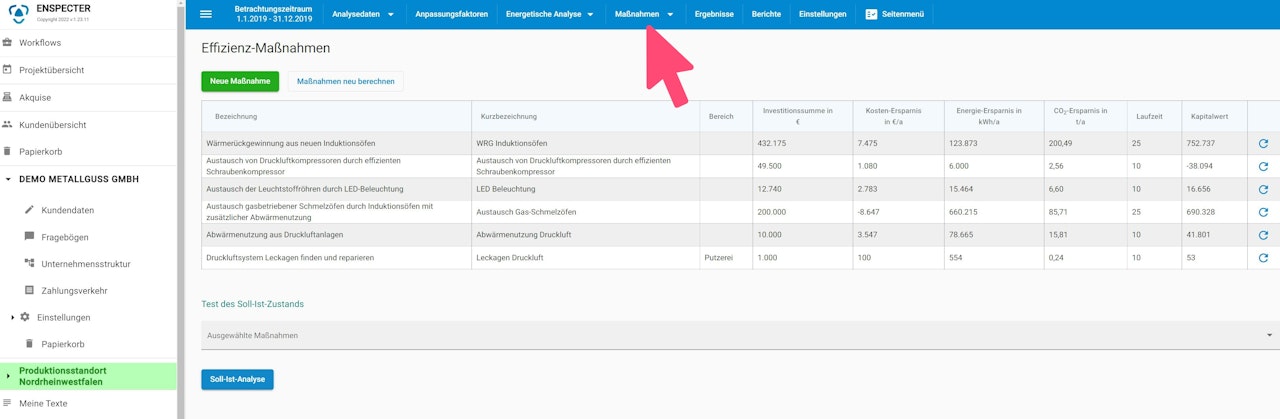Expand the Maßnahmen dropdown menu
1280x419 pixels.
point(645,14)
